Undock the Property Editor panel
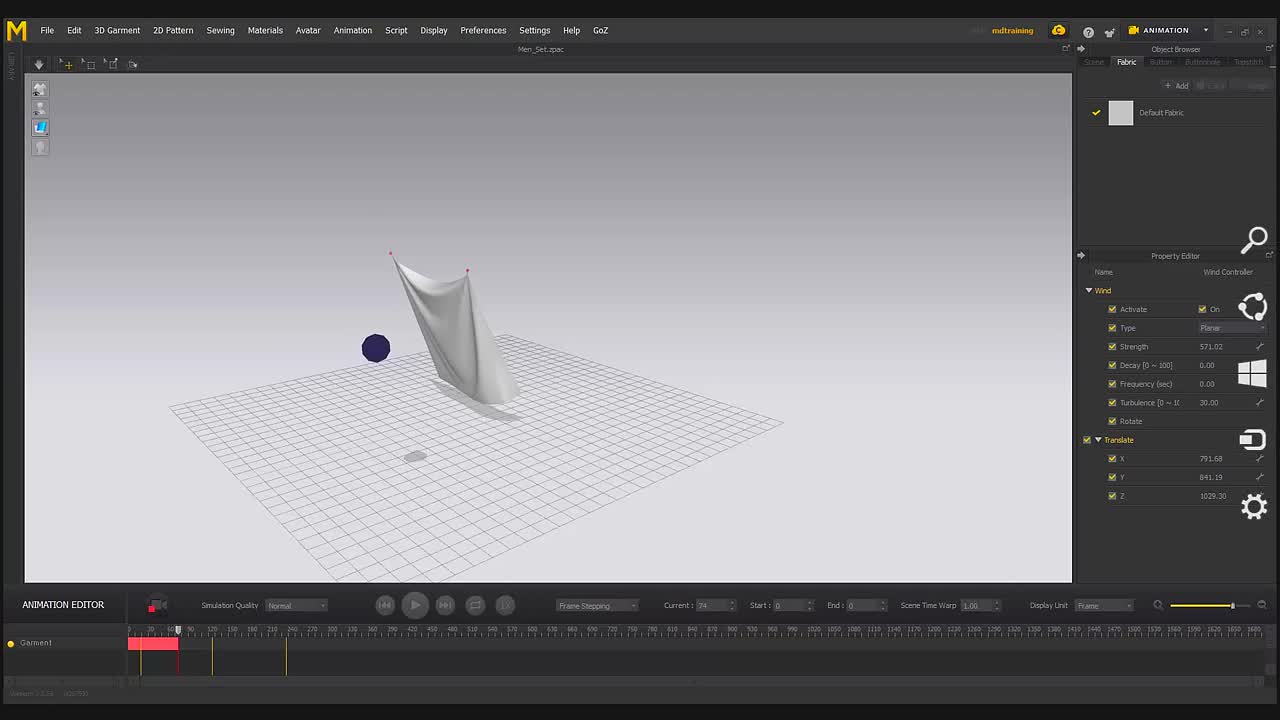This screenshot has height=720, width=1280. 1269,256
